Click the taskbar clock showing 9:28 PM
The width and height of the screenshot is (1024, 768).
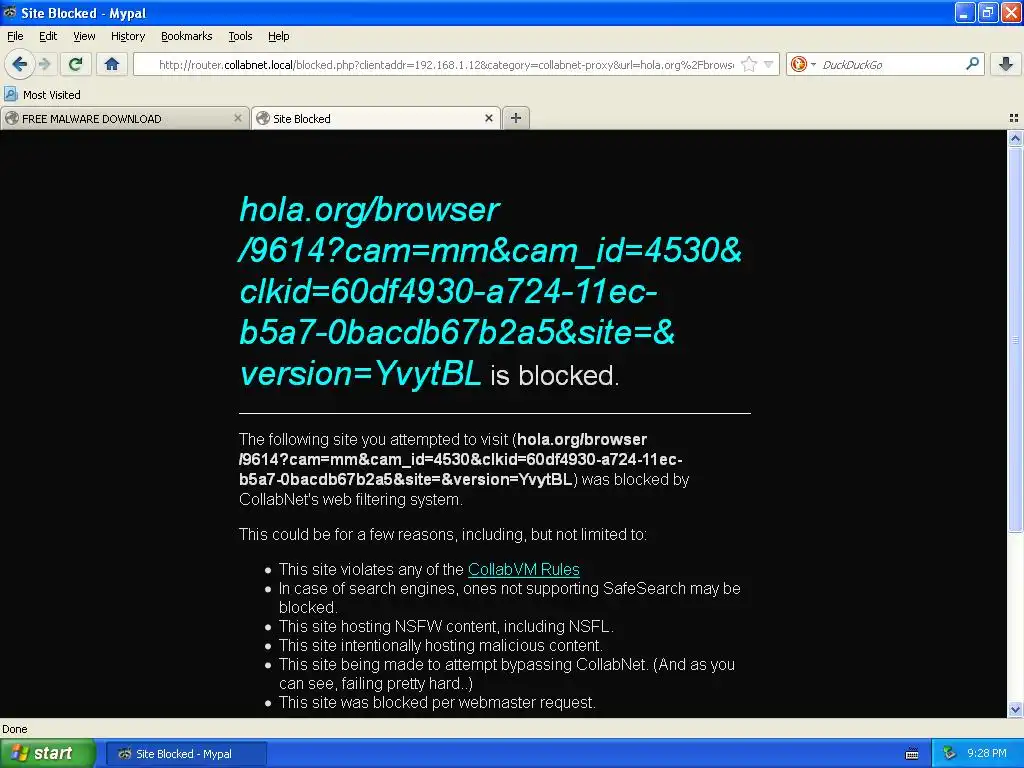point(987,753)
